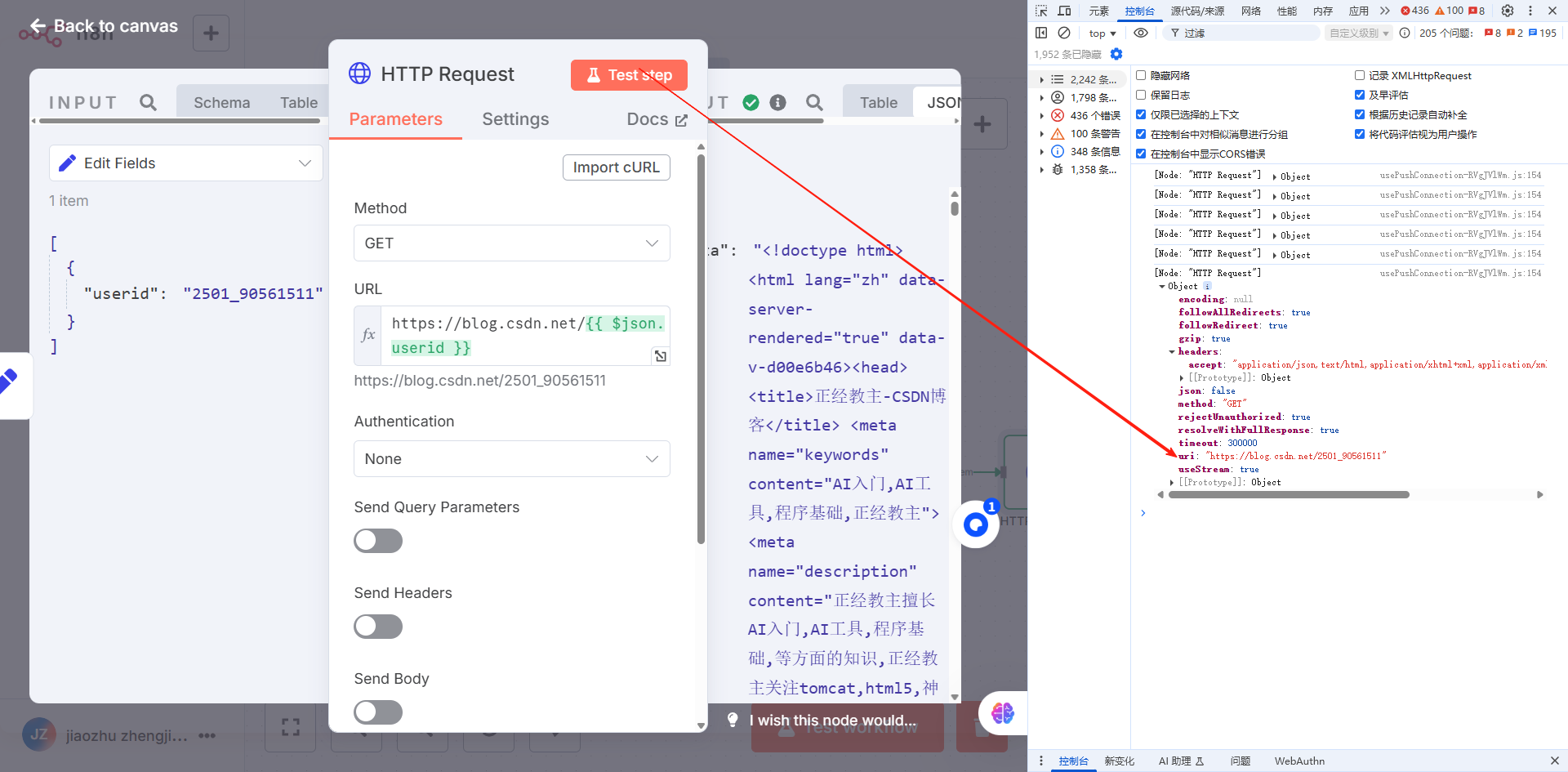Open the 网络 Network tab
Viewport: 1568px width, 772px height.
(x=1250, y=11)
